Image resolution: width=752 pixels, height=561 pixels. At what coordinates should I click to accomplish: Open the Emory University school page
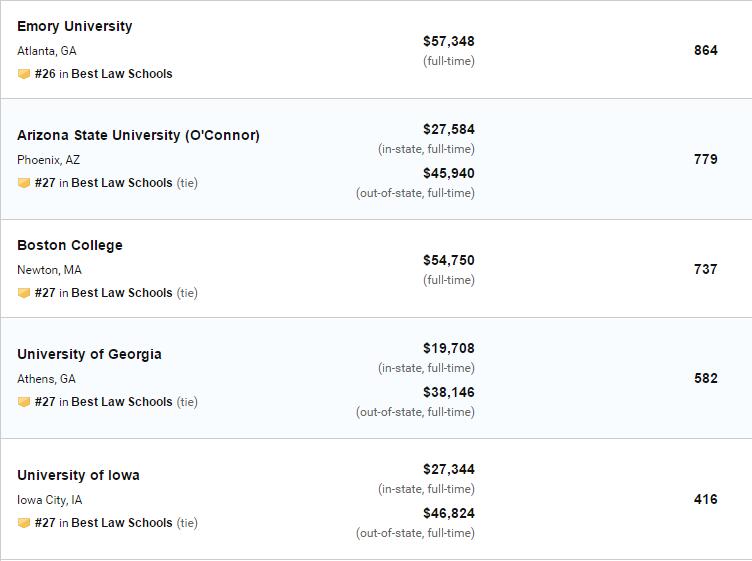point(74,26)
